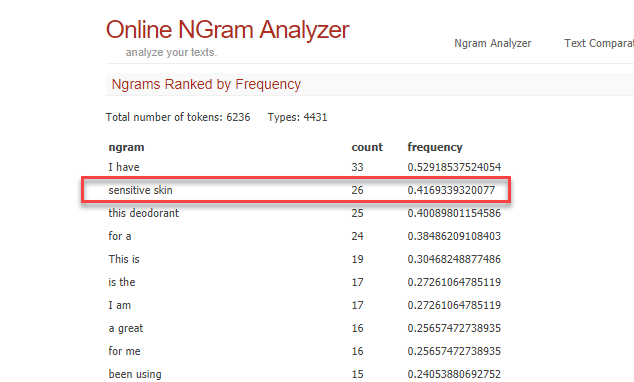Select the 'been using' ngram cell
Image resolution: width=634 pixels, height=382 pixels.
point(135,374)
